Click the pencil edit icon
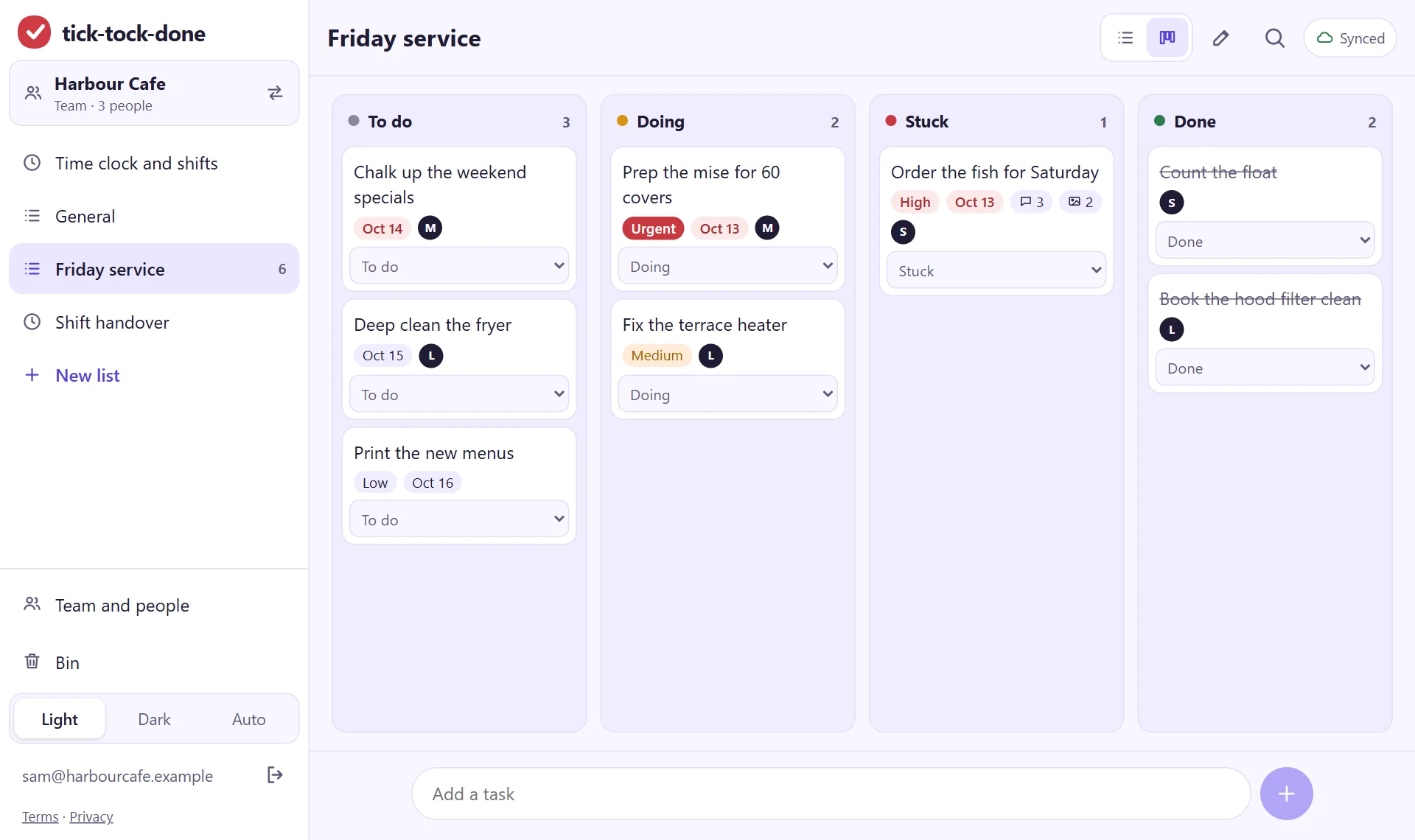The height and width of the screenshot is (840, 1415). (x=1221, y=38)
